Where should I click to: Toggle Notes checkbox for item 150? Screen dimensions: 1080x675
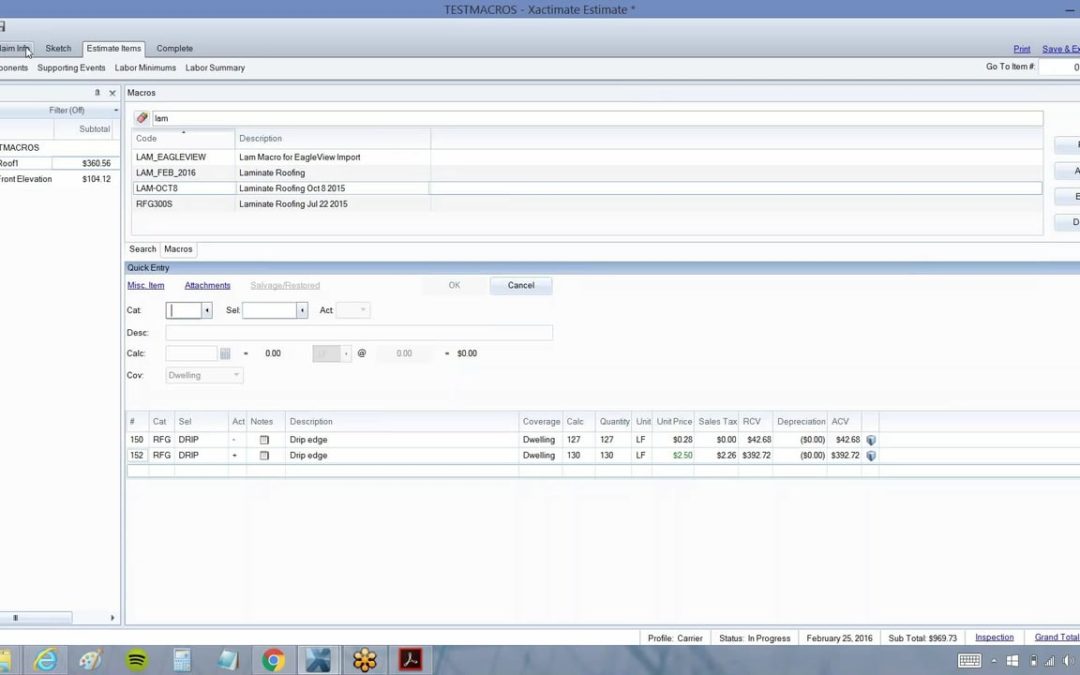pos(264,439)
